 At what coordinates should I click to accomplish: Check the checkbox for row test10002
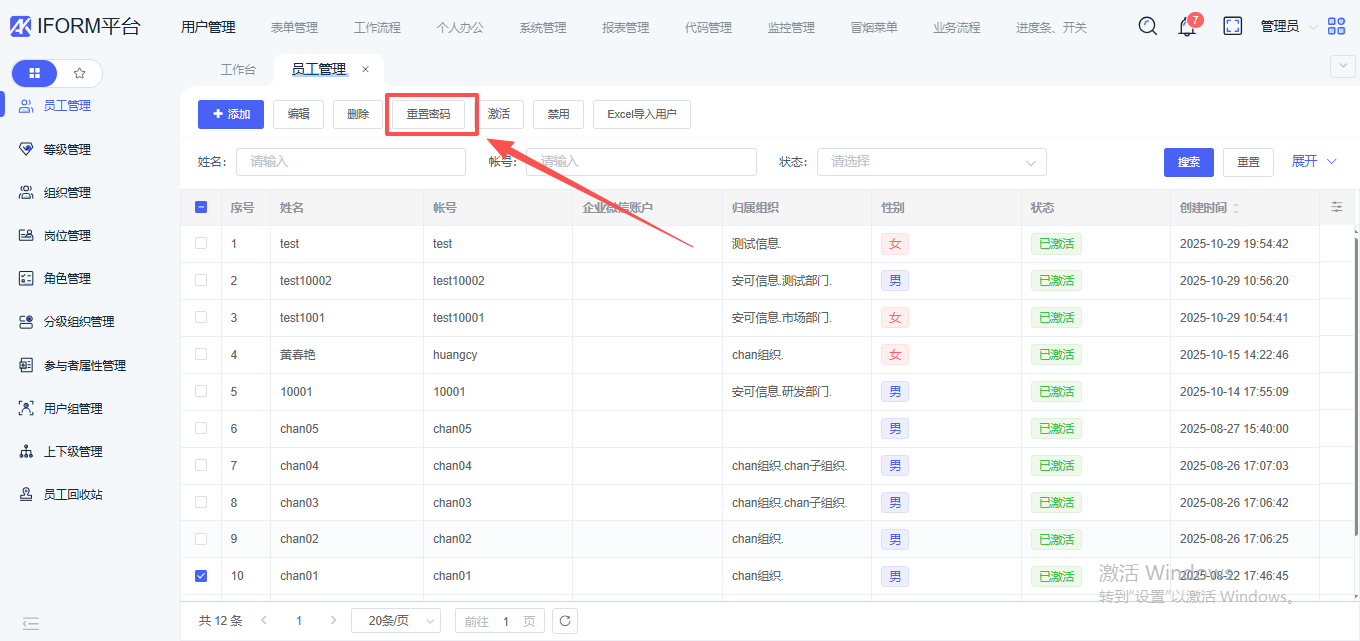[x=201, y=280]
